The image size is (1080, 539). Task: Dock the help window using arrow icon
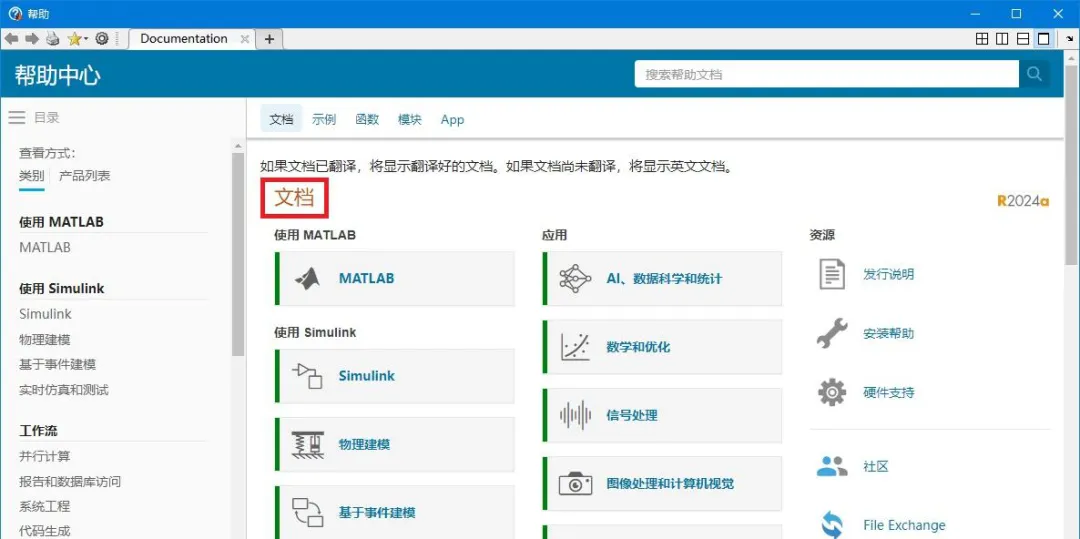click(x=1069, y=39)
